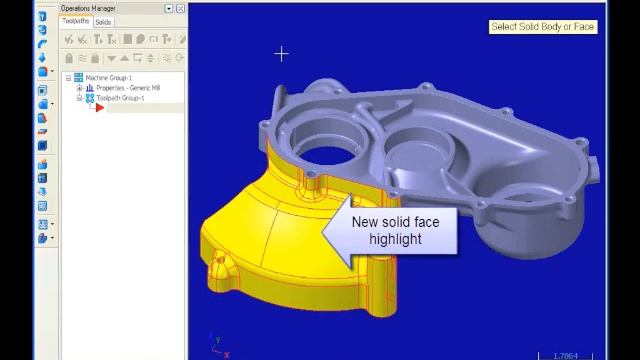Click the bottom blue-purple solid icon
The height and width of the screenshot is (360, 640).
(x=42, y=238)
